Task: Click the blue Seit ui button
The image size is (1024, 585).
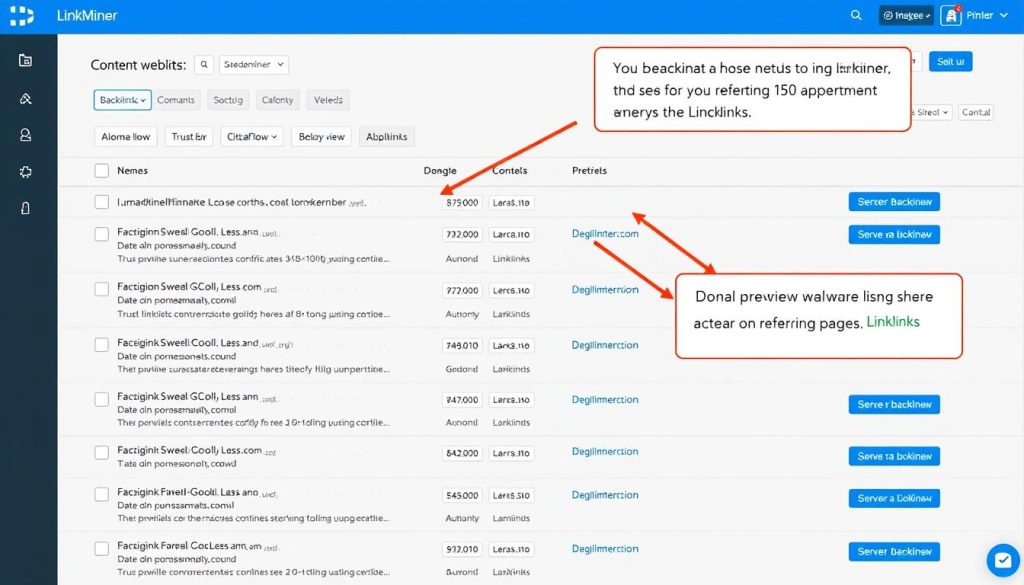Action: coord(949,61)
